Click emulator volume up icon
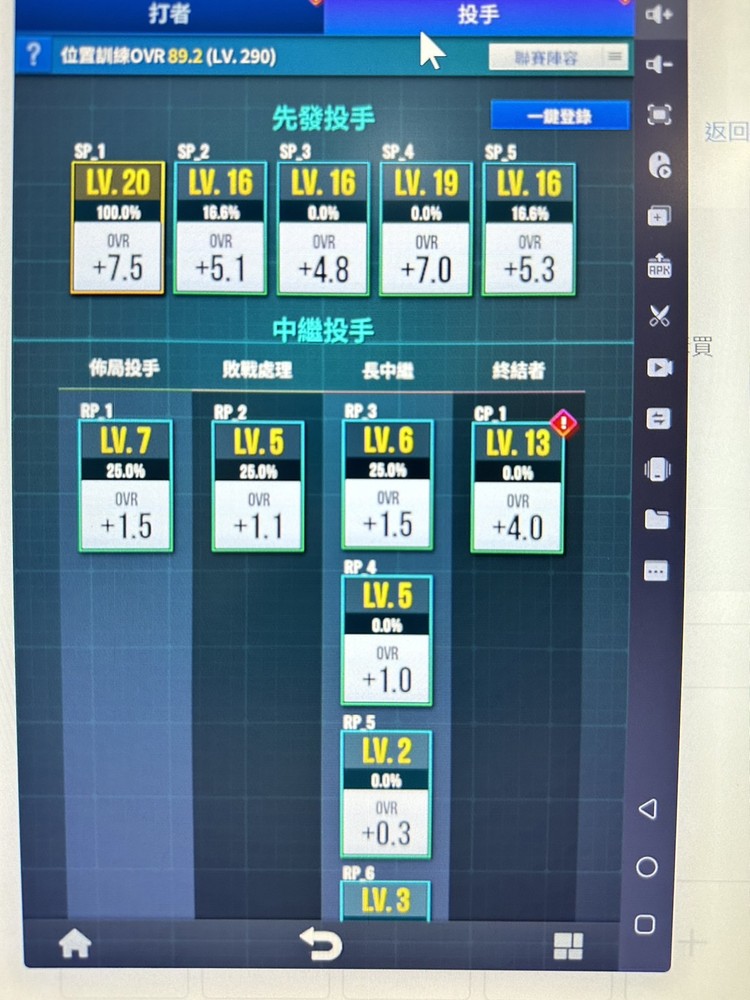This screenshot has width=750, height=1000. (659, 14)
